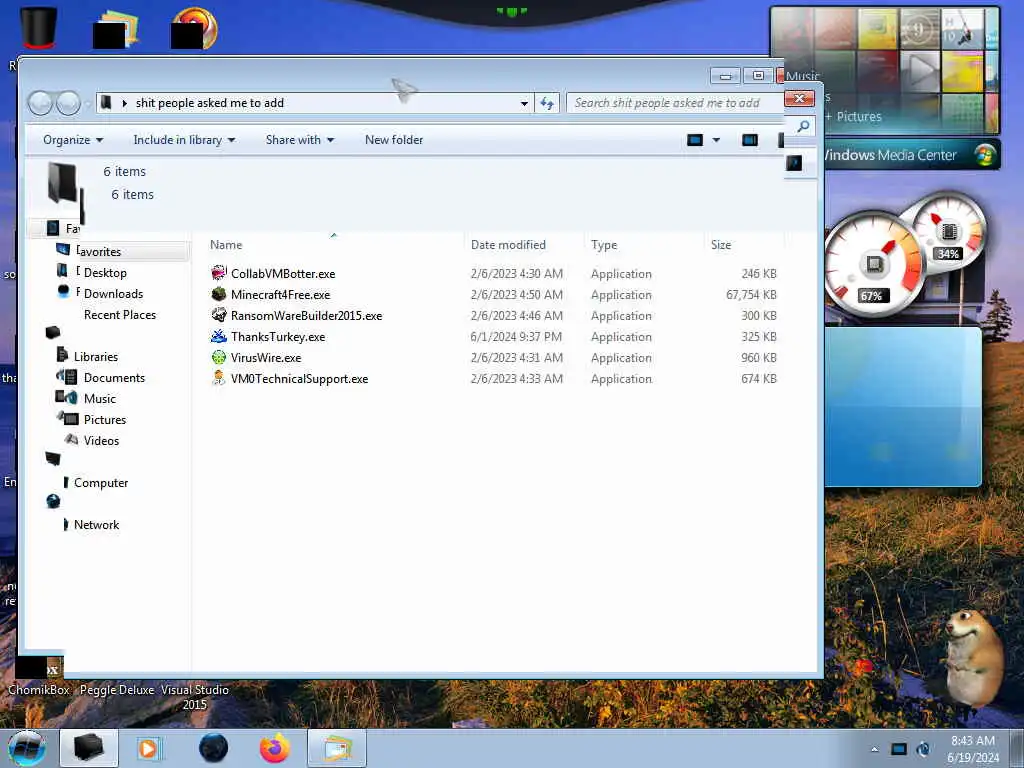Screen dimensions: 1024x768
Task: Open media player taskbar icon
Action: point(150,748)
